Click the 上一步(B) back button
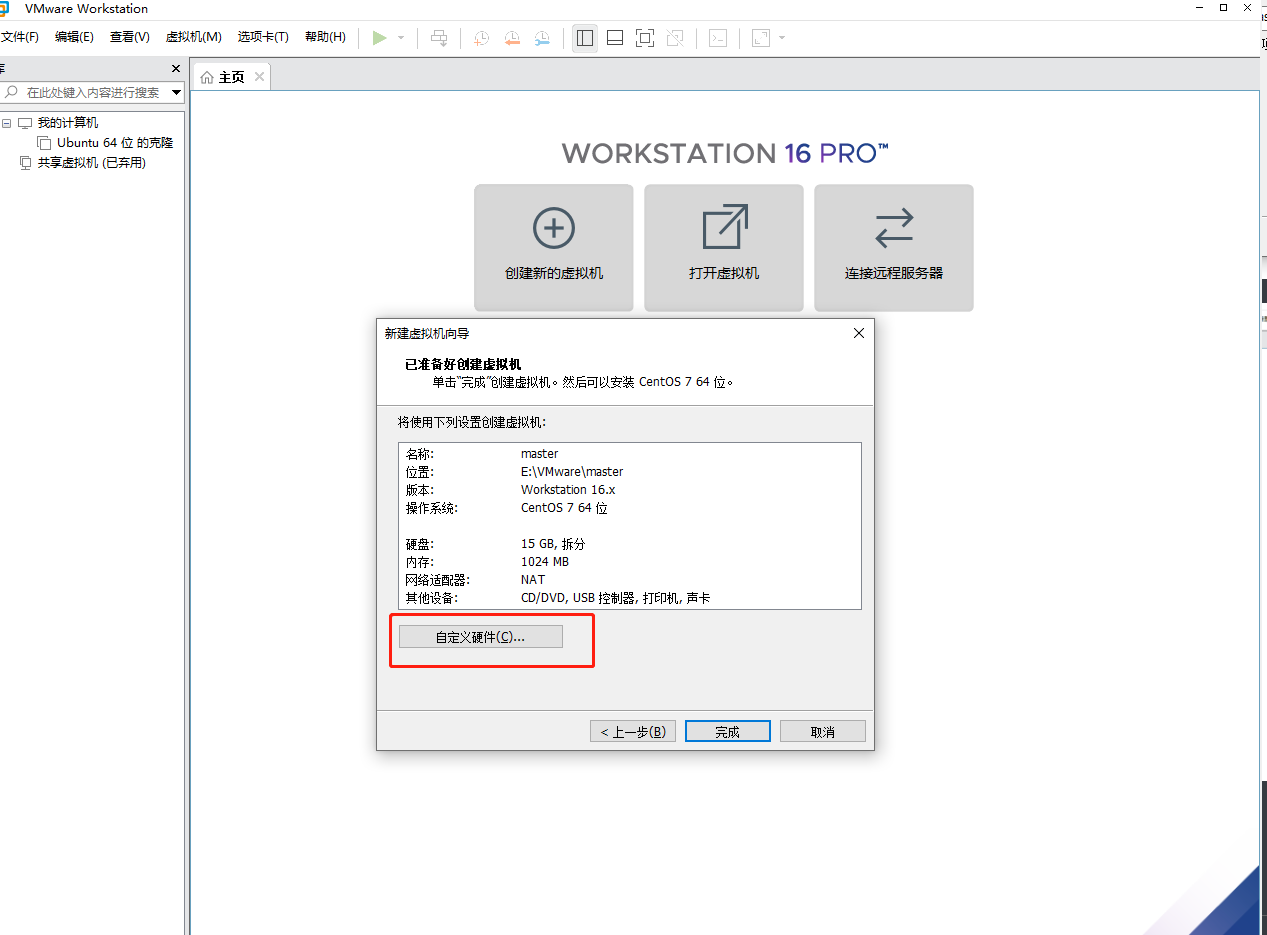Viewport: 1267px width, 935px height. (x=633, y=732)
